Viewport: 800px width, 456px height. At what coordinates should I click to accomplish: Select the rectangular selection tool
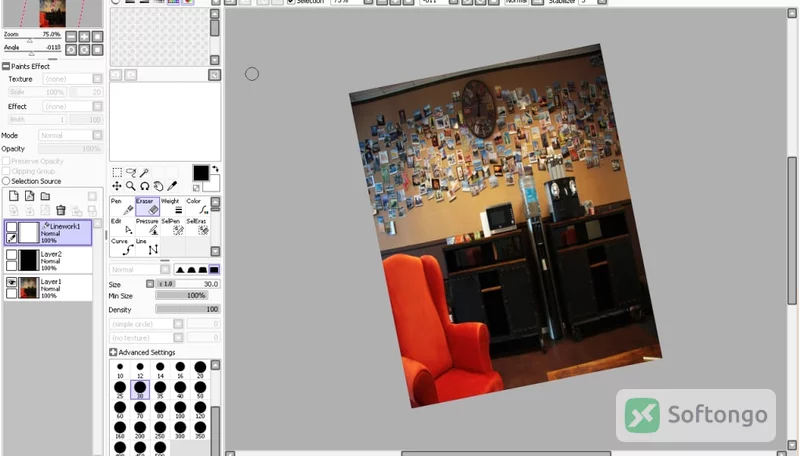point(117,172)
